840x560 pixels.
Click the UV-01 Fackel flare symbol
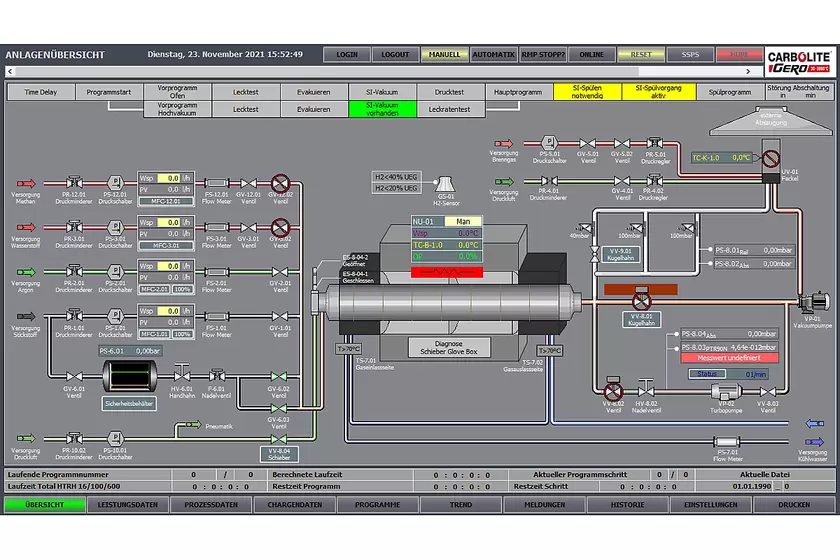click(771, 160)
